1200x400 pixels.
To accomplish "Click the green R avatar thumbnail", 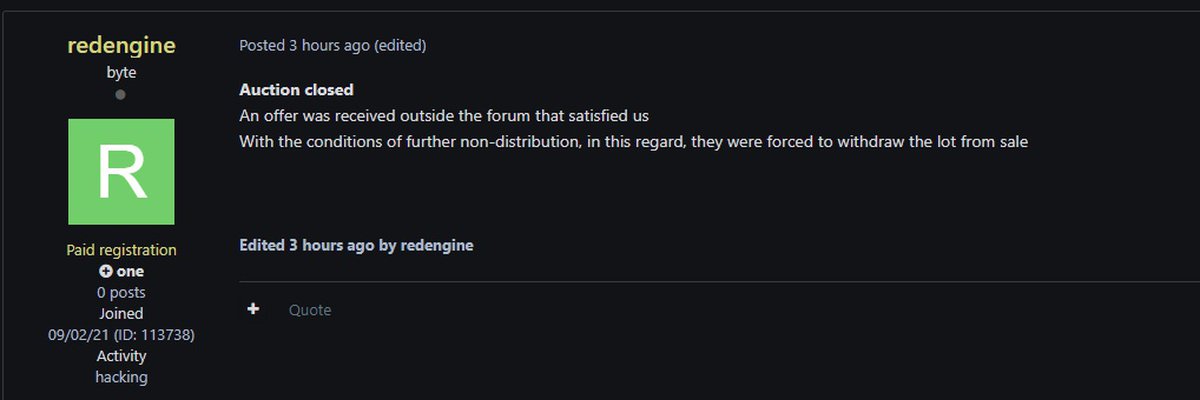I will pyautogui.click(x=121, y=171).
